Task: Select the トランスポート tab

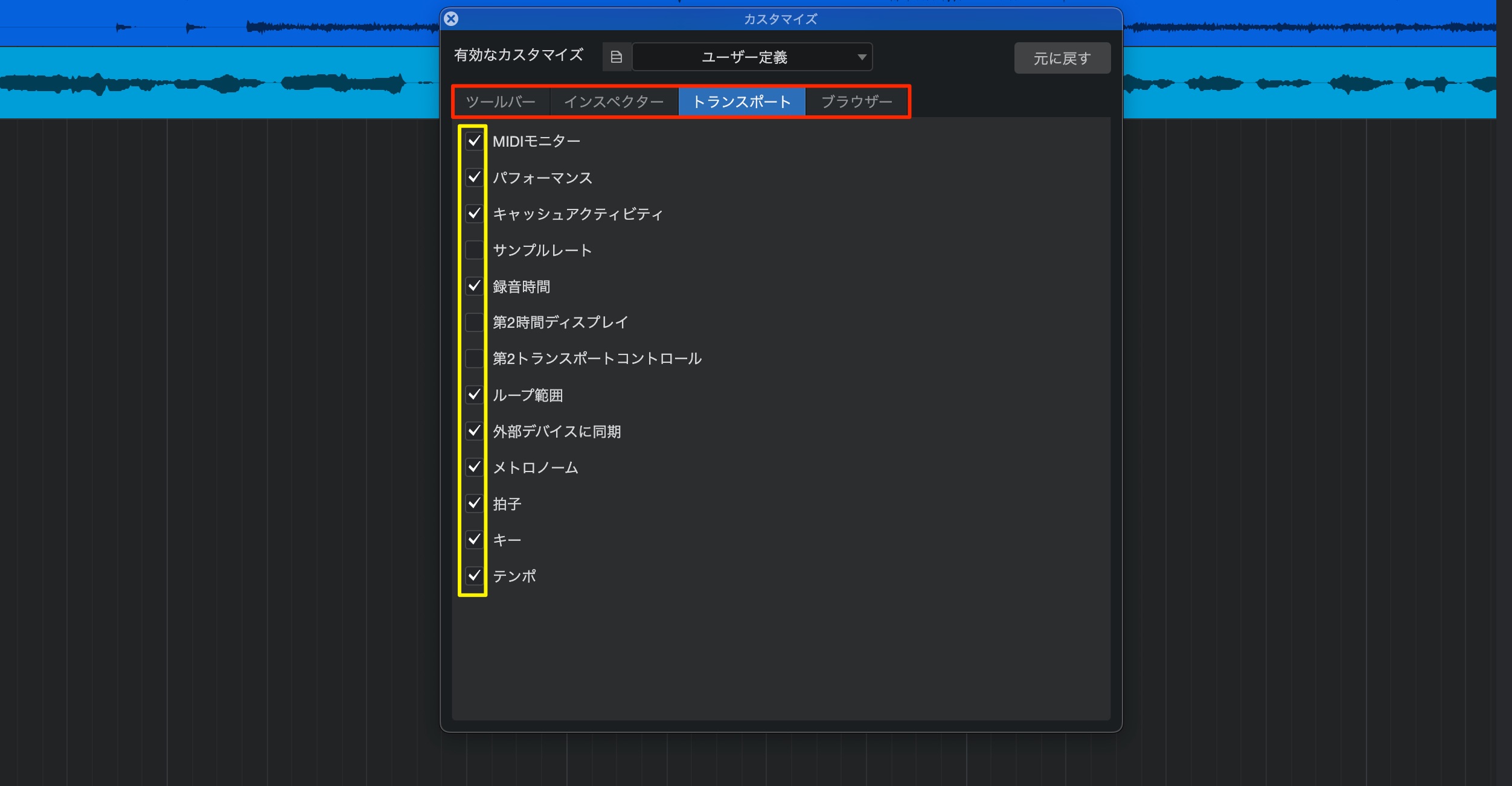Action: [742, 101]
